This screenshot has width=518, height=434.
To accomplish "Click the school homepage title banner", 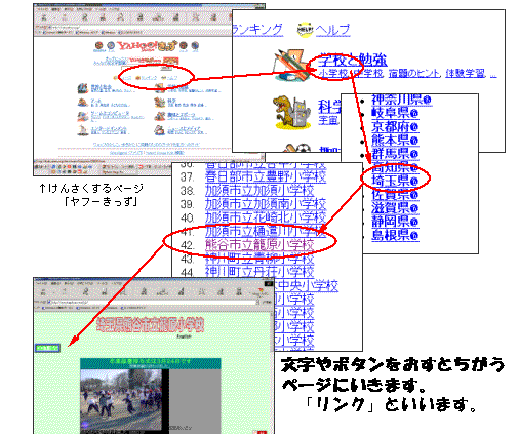I will 150,324.
